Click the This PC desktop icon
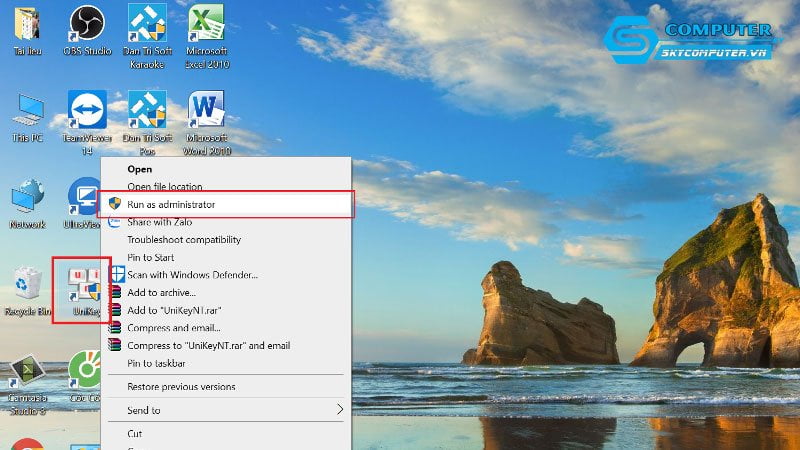The image size is (800, 450). coord(27,110)
